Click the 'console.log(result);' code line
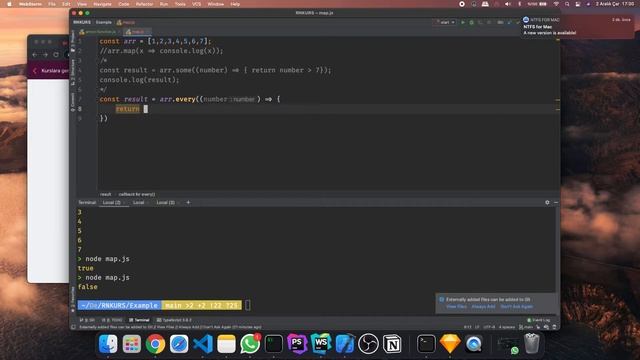 click(x=139, y=80)
